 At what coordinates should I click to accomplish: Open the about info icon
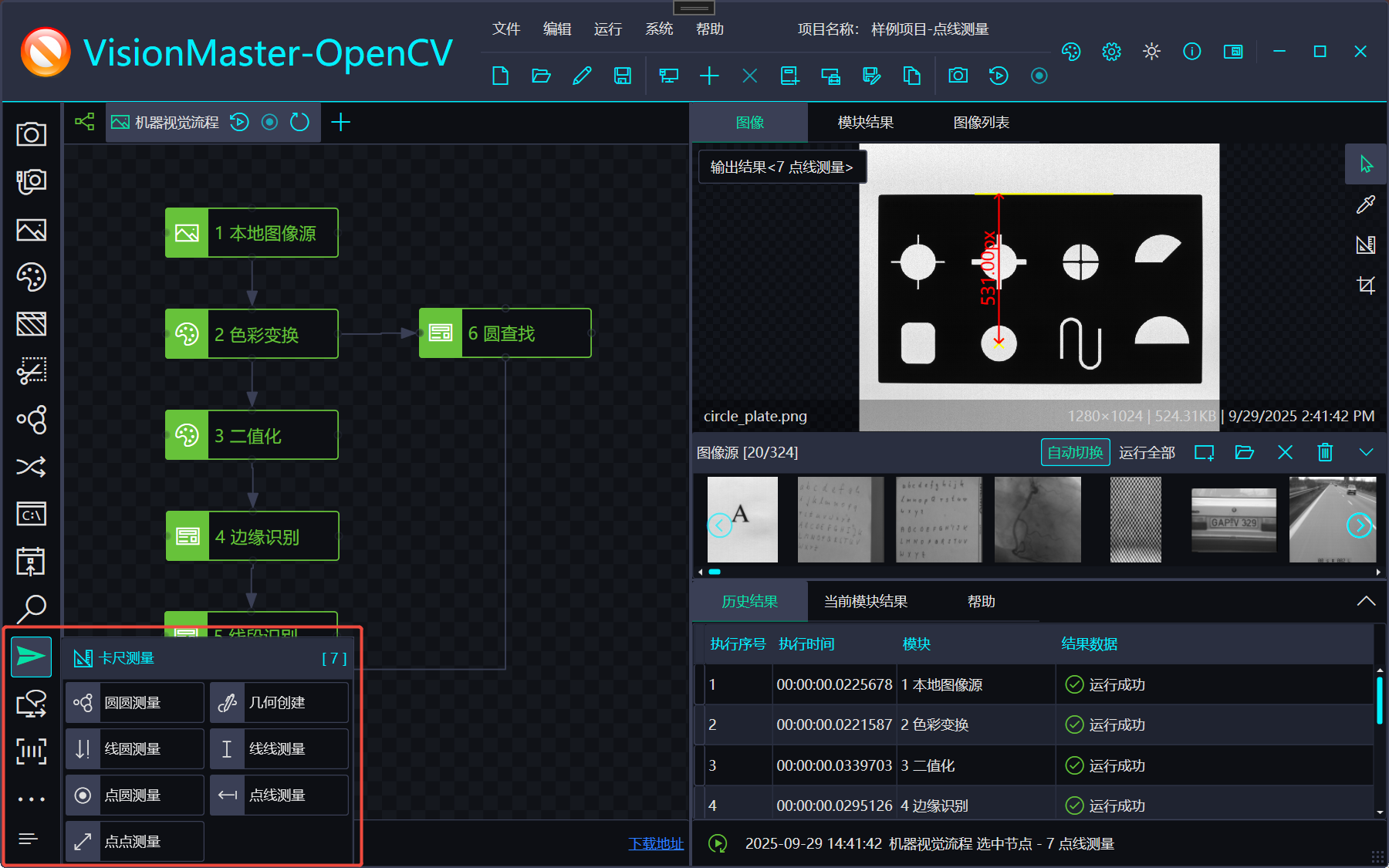(x=1192, y=52)
